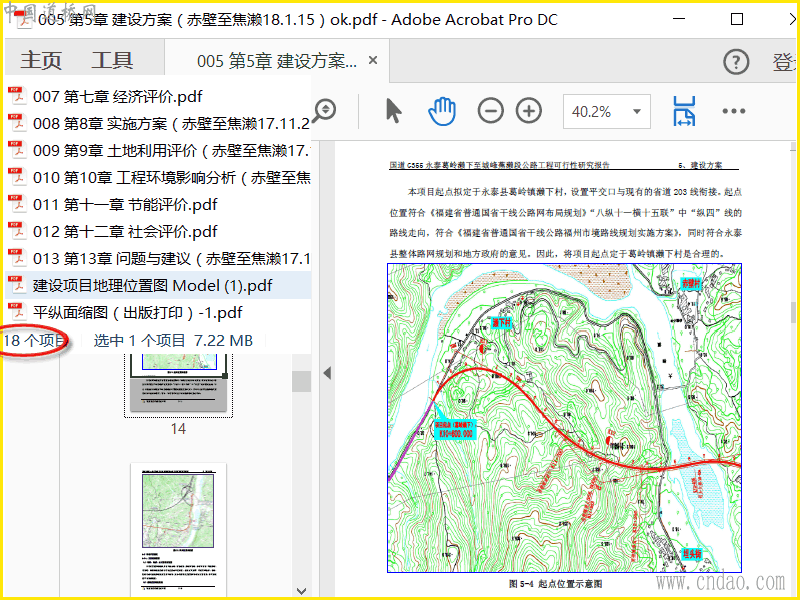Close the 005 第5章 document tab
This screenshot has width=800, height=600.
coord(373,61)
